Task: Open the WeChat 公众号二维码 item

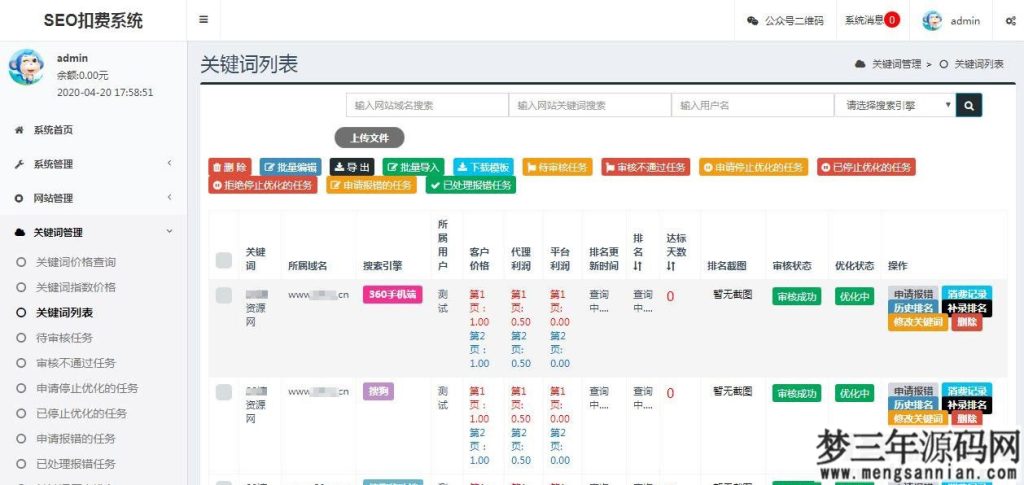Action: (x=786, y=20)
